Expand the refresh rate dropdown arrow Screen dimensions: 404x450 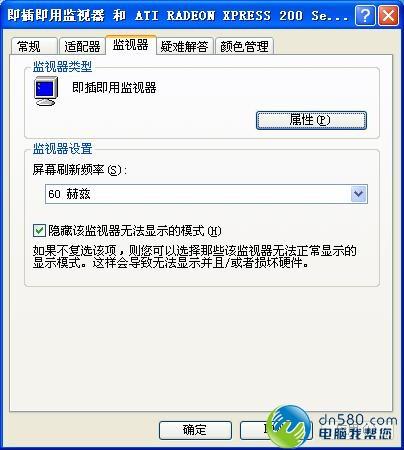[358, 194]
